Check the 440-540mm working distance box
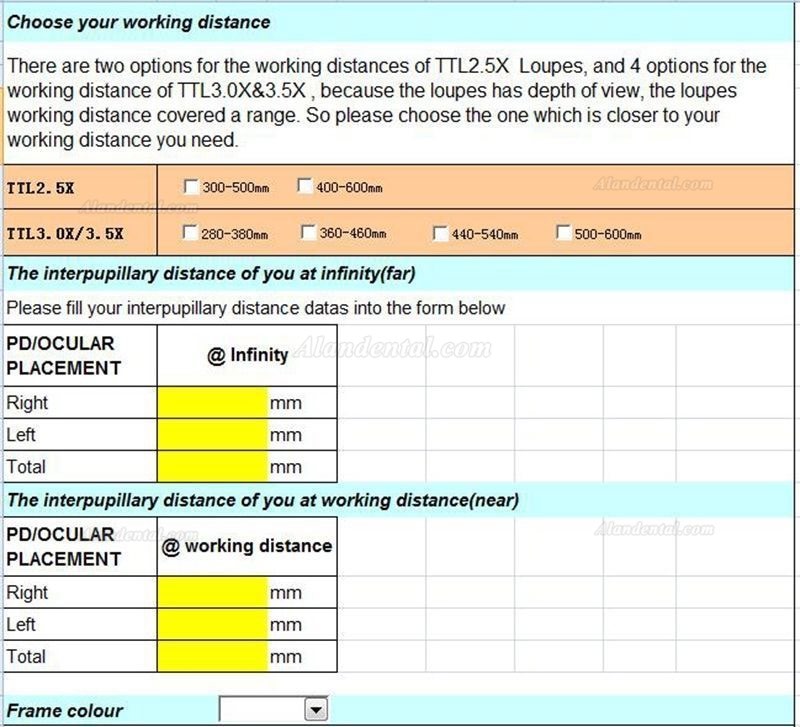 440,234
